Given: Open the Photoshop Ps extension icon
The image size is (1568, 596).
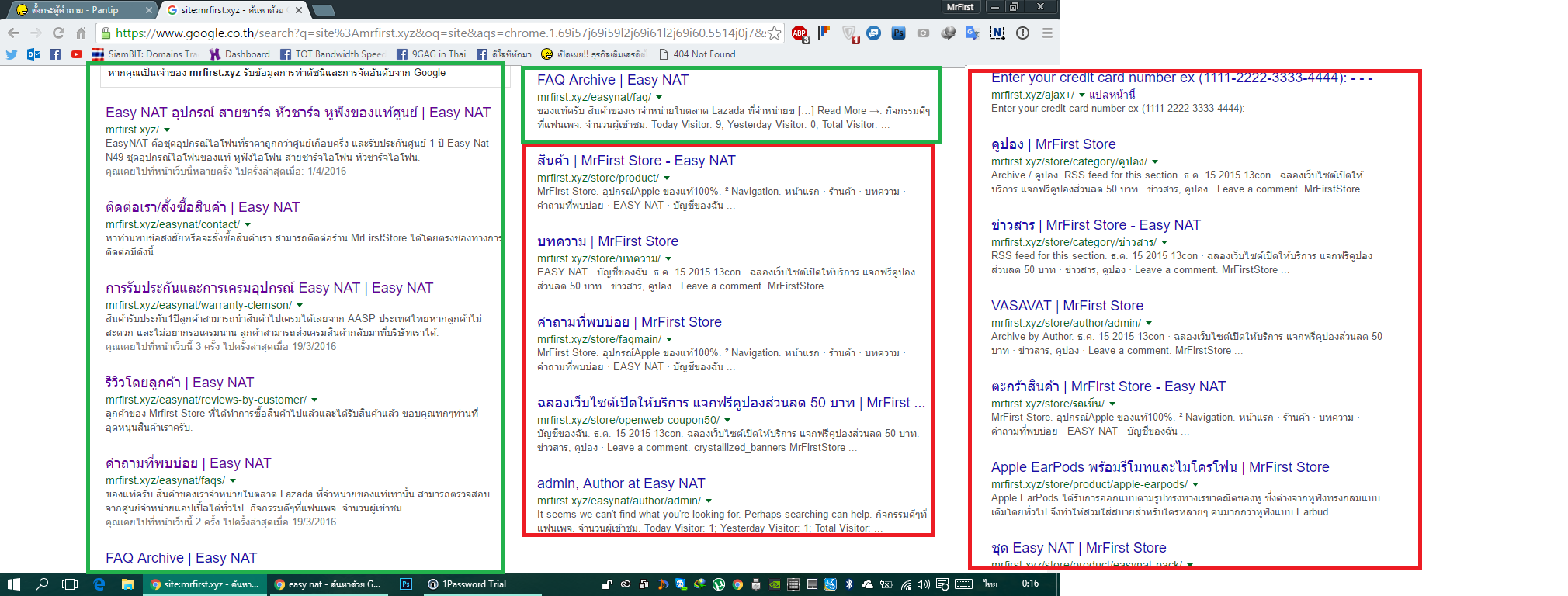Looking at the screenshot, I should point(898,33).
